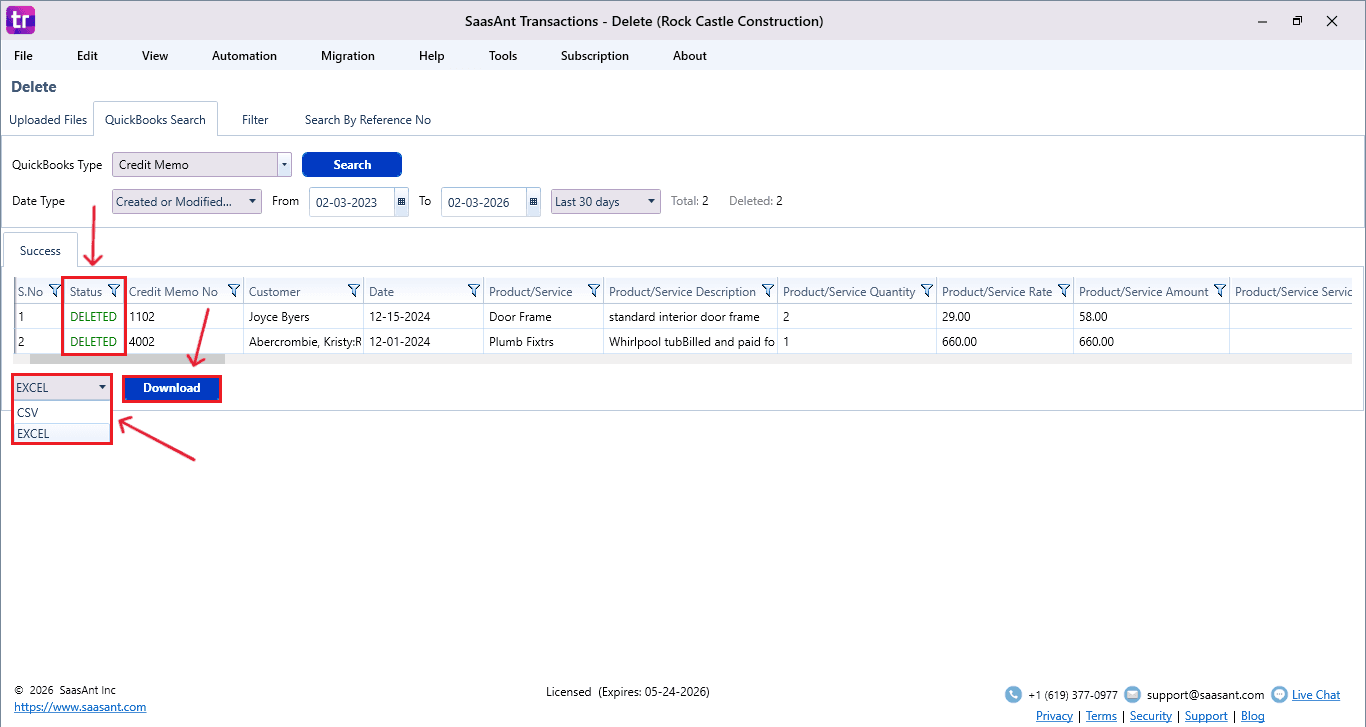
Task: Choose EXCEL option in the format list
Action: [x=62, y=434]
